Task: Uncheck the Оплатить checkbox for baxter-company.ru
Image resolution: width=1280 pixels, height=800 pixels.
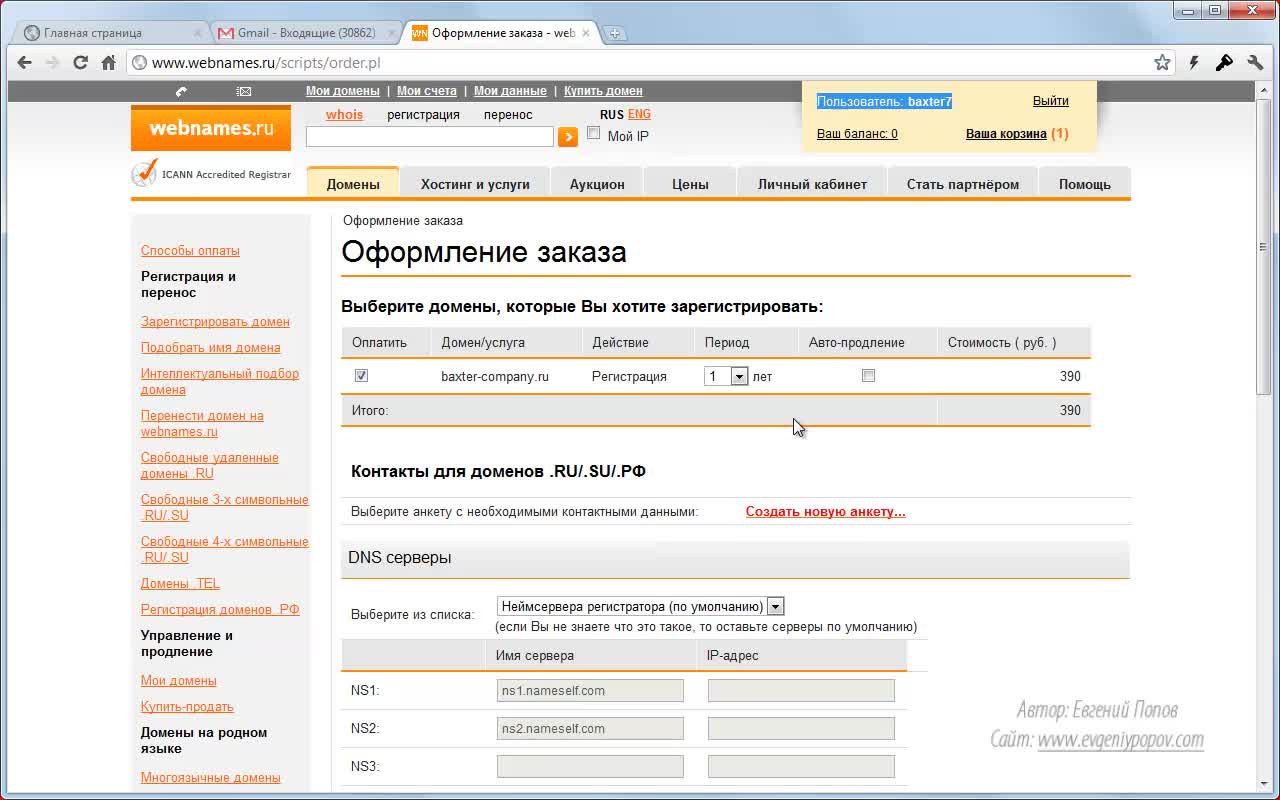Action: pyautogui.click(x=362, y=376)
